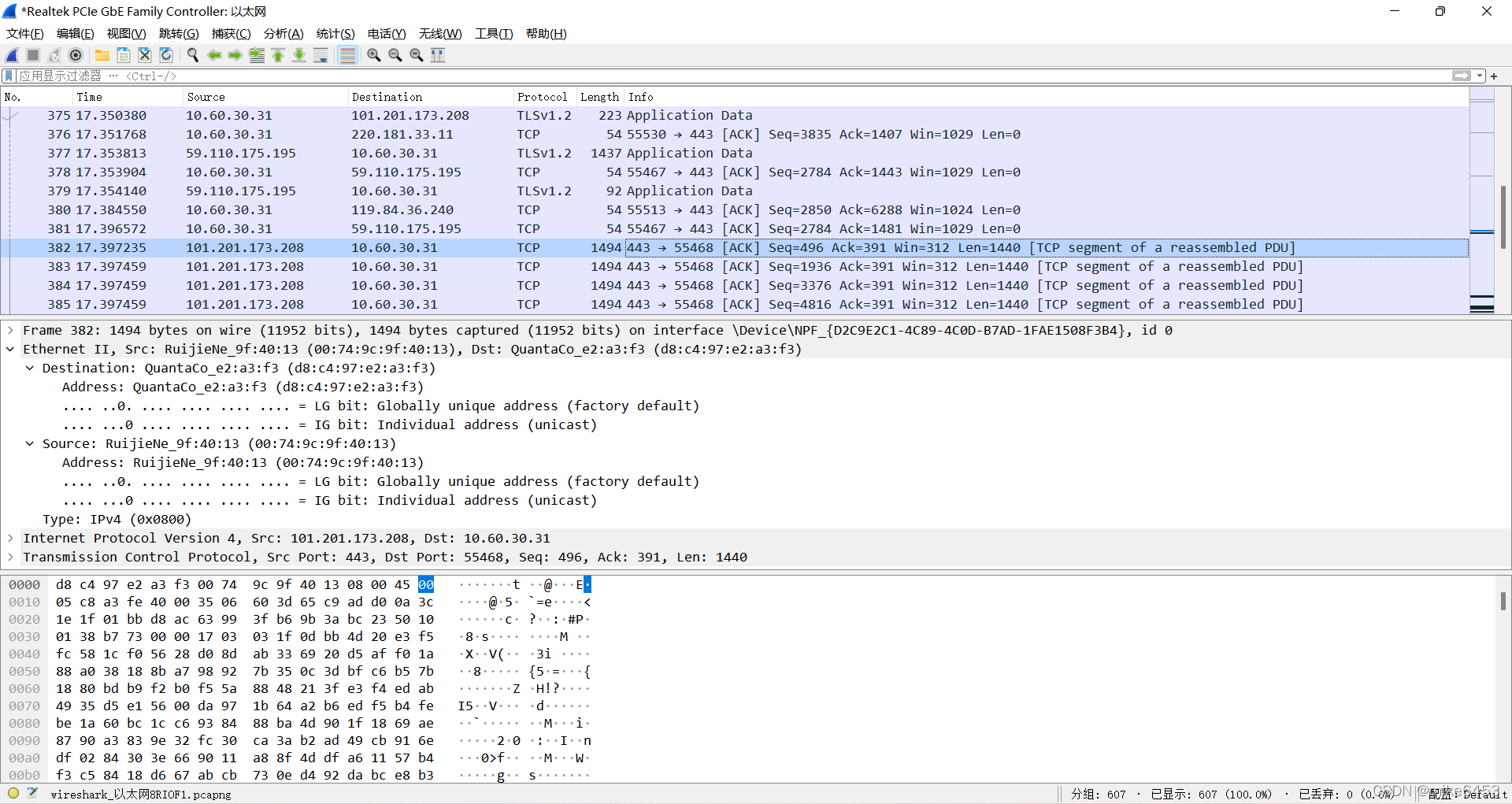The width and height of the screenshot is (1512, 804).
Task: Zoom in on the main window text
Action: pos(374,55)
